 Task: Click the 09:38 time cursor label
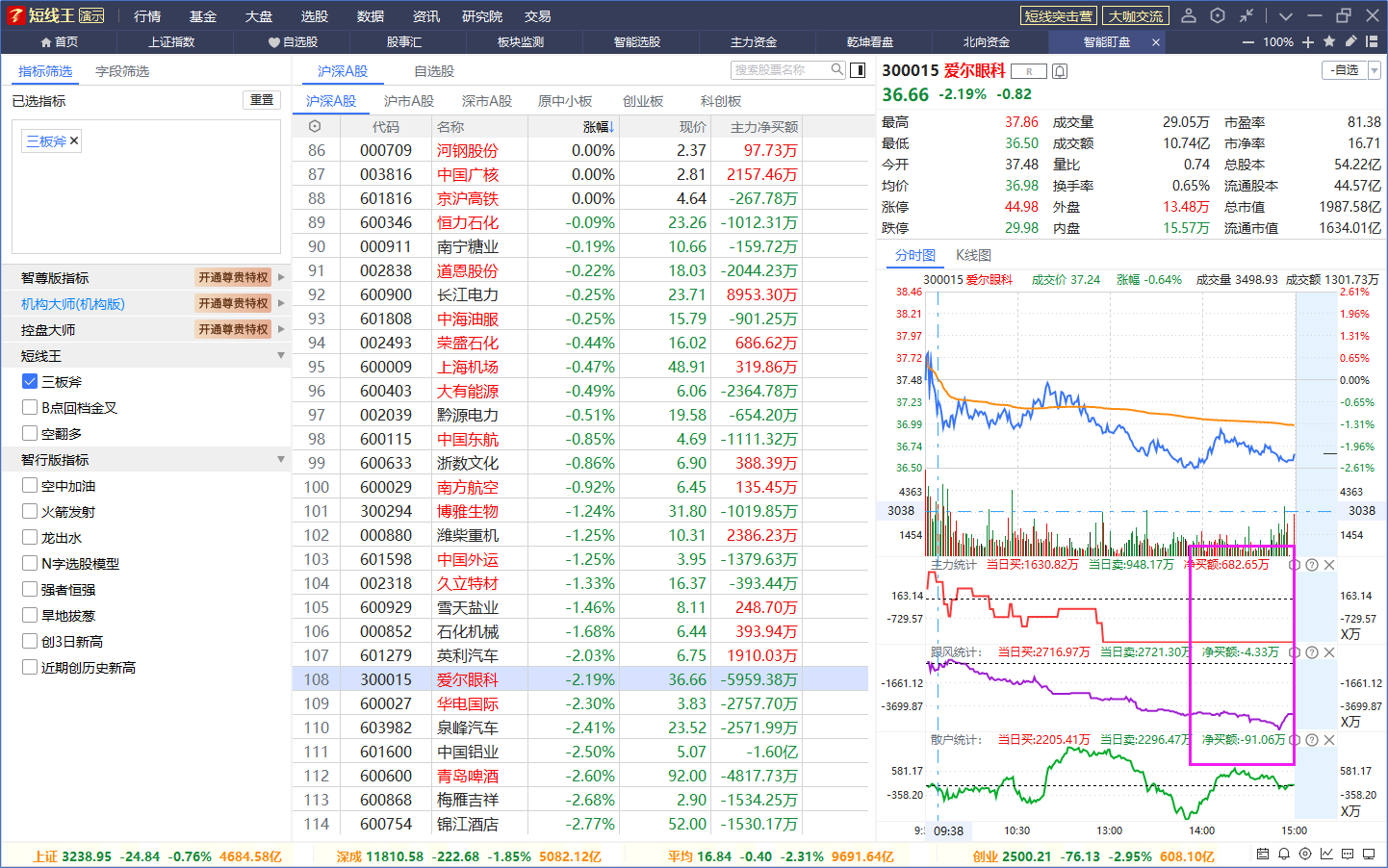[948, 830]
